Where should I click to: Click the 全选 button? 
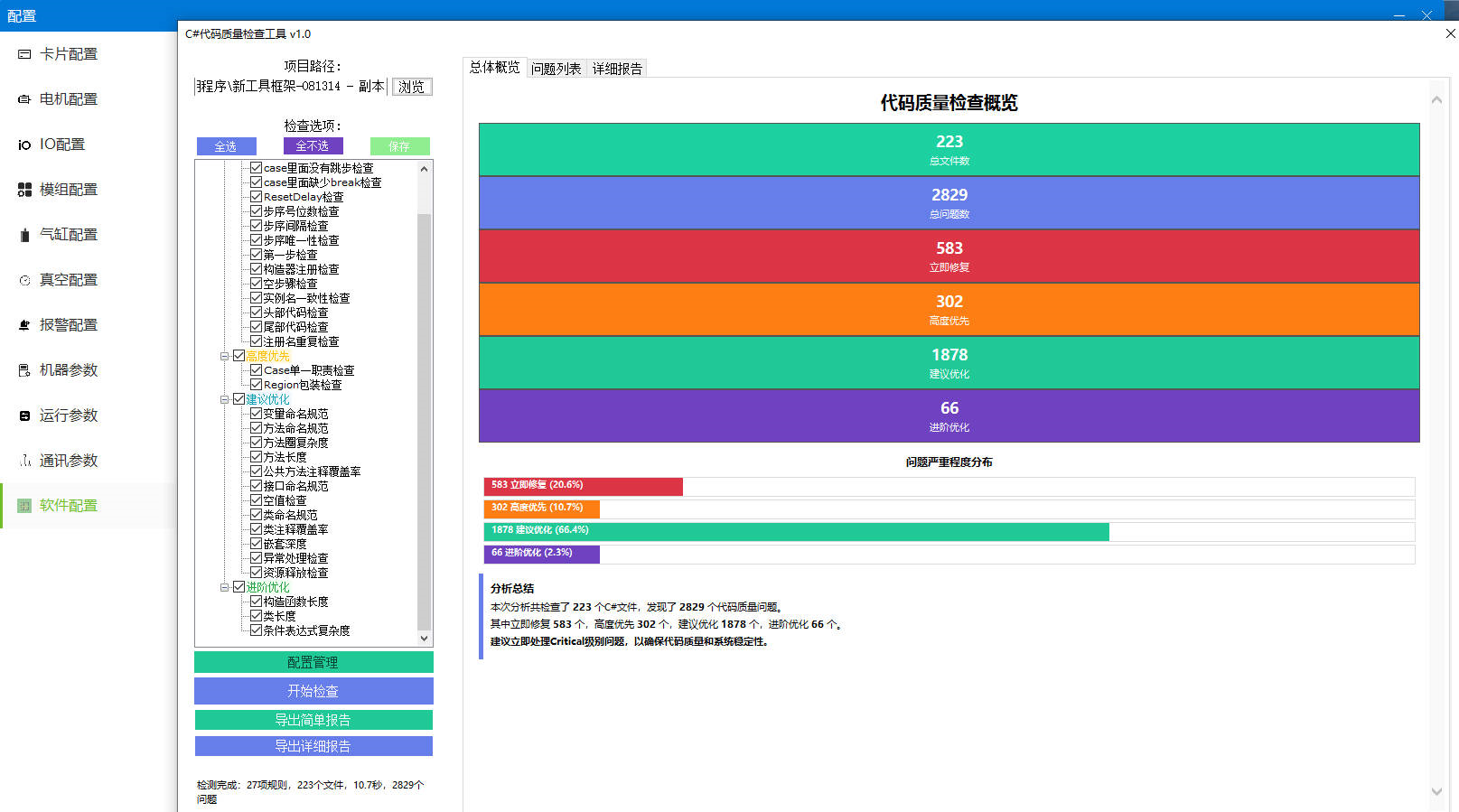tap(226, 146)
